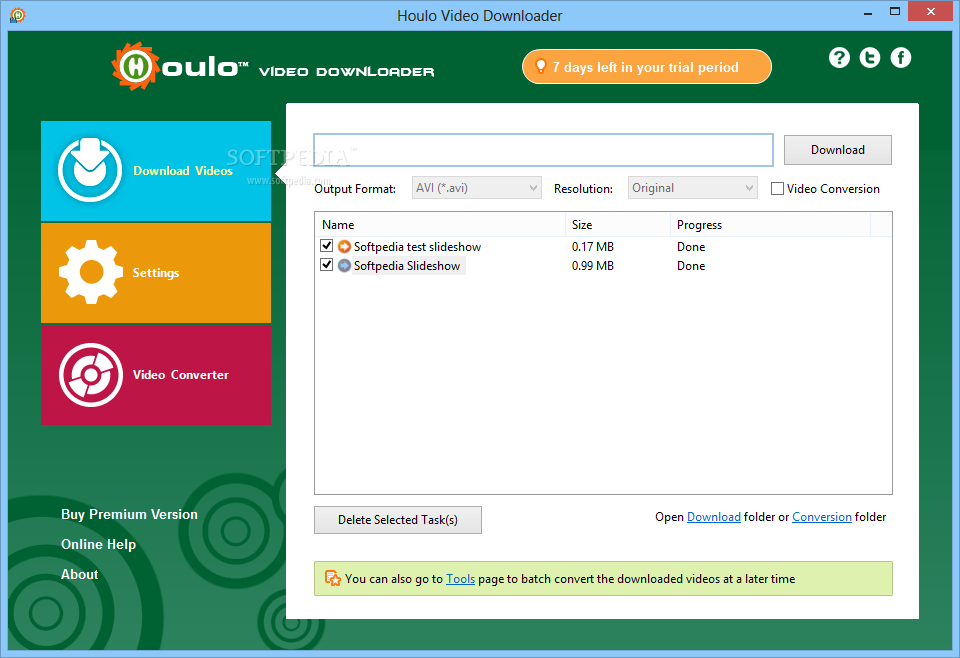
Task: Click Delete Selected Task(s) button
Action: (398, 520)
